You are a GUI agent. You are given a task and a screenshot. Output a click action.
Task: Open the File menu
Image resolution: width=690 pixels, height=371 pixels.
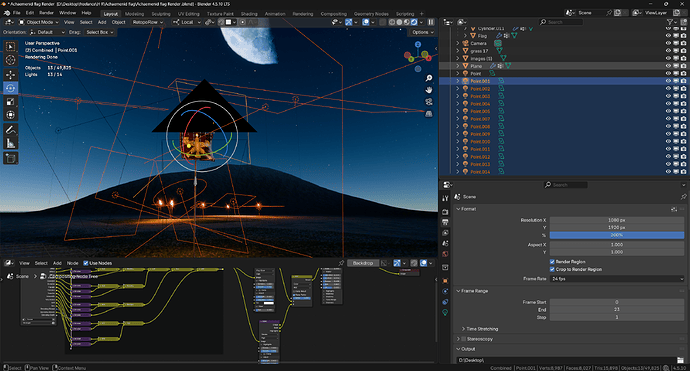(x=16, y=13)
